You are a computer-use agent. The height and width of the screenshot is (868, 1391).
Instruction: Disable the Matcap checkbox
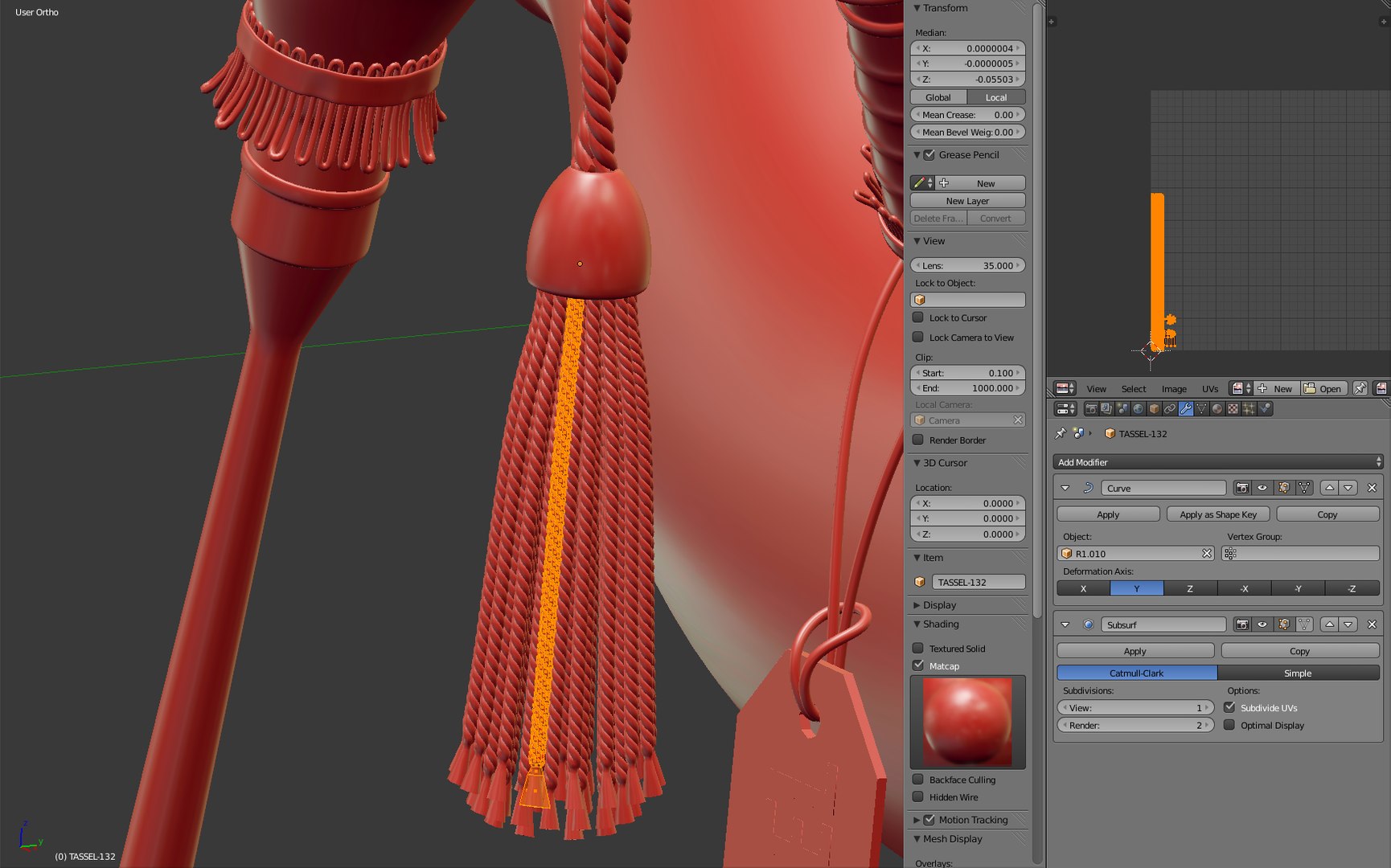pos(918,665)
